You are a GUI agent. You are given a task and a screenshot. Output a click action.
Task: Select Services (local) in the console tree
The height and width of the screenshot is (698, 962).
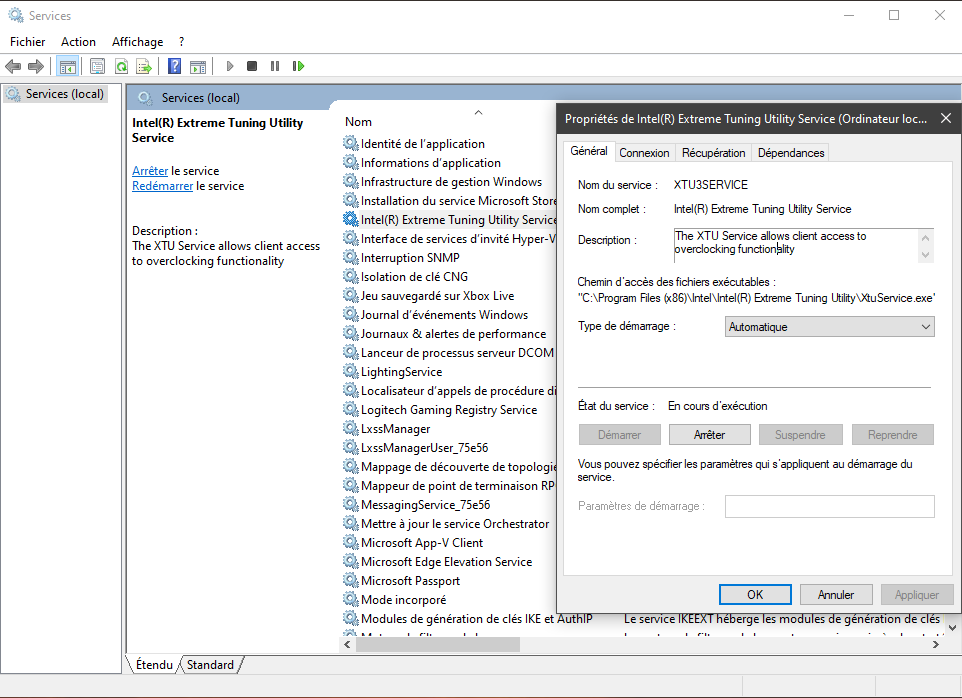click(x=55, y=94)
